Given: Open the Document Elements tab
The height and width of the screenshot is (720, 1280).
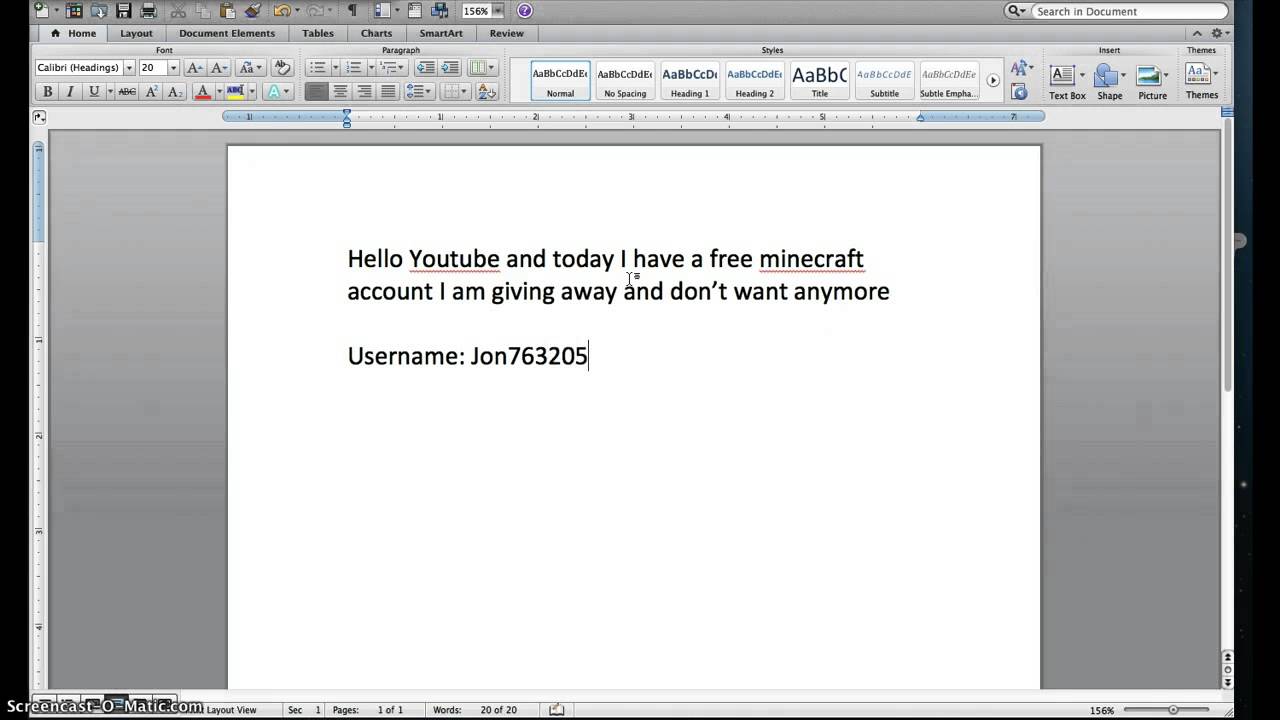Looking at the screenshot, I should tap(227, 33).
